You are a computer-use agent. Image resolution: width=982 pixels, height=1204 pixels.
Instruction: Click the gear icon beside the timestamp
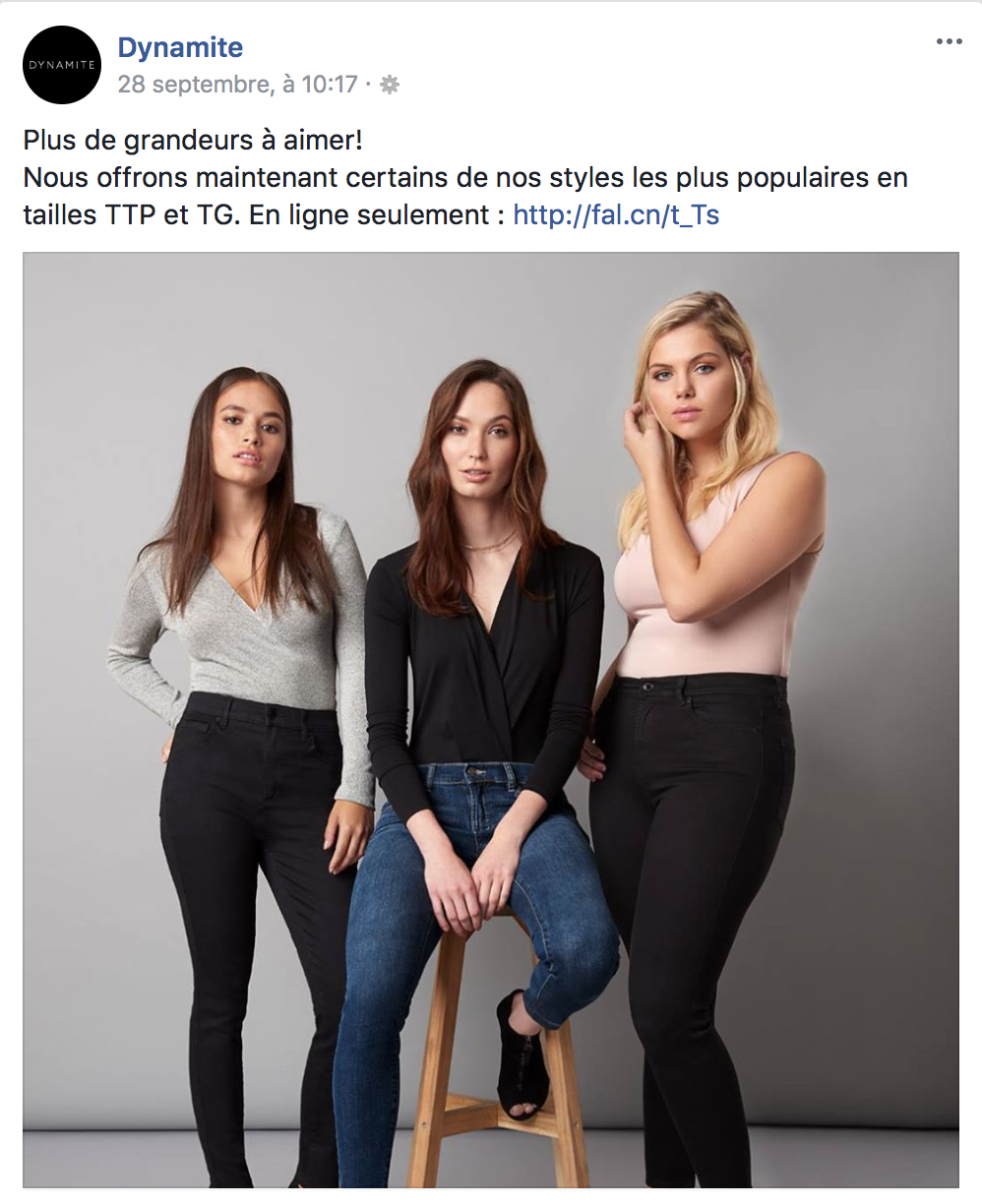390,85
